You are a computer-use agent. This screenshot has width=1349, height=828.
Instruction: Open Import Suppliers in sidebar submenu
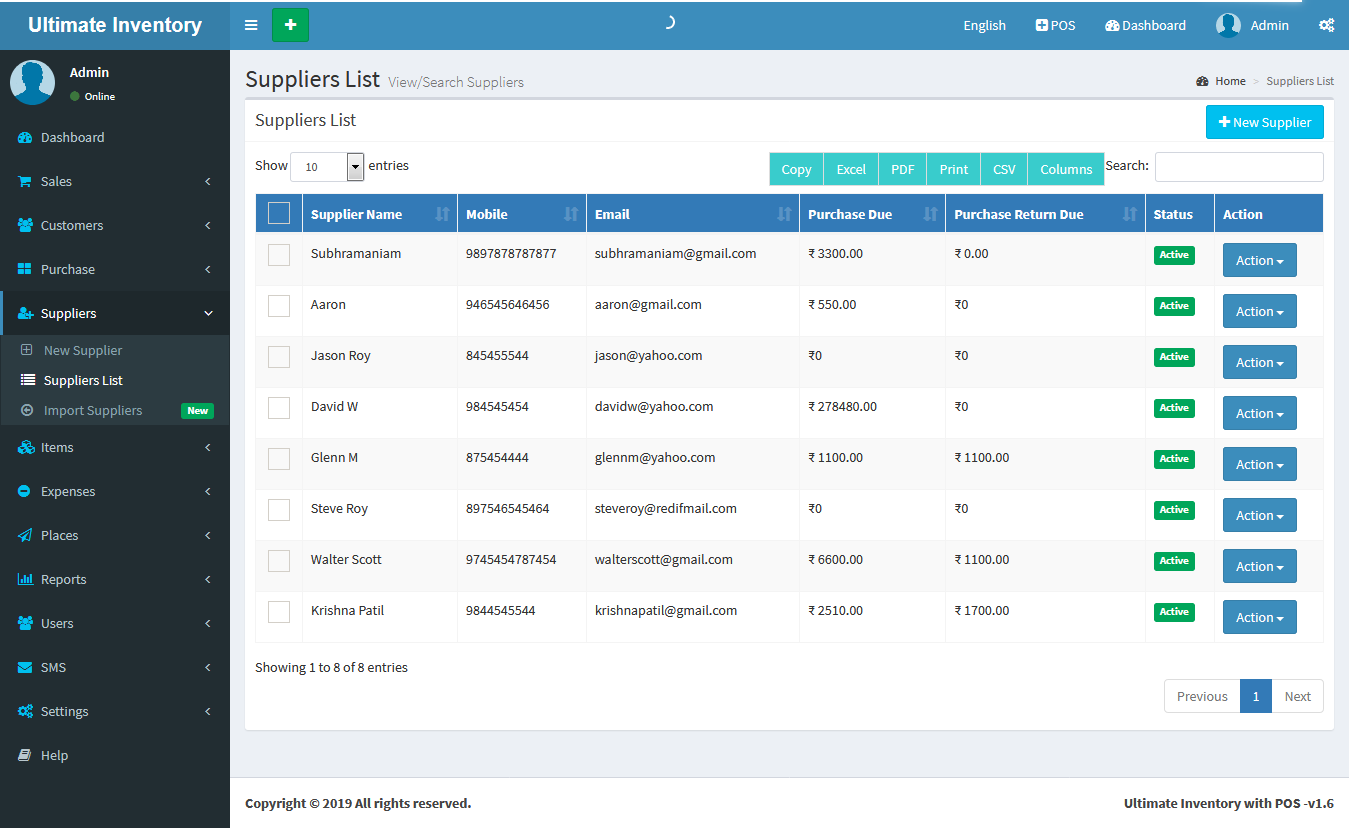tap(93, 411)
